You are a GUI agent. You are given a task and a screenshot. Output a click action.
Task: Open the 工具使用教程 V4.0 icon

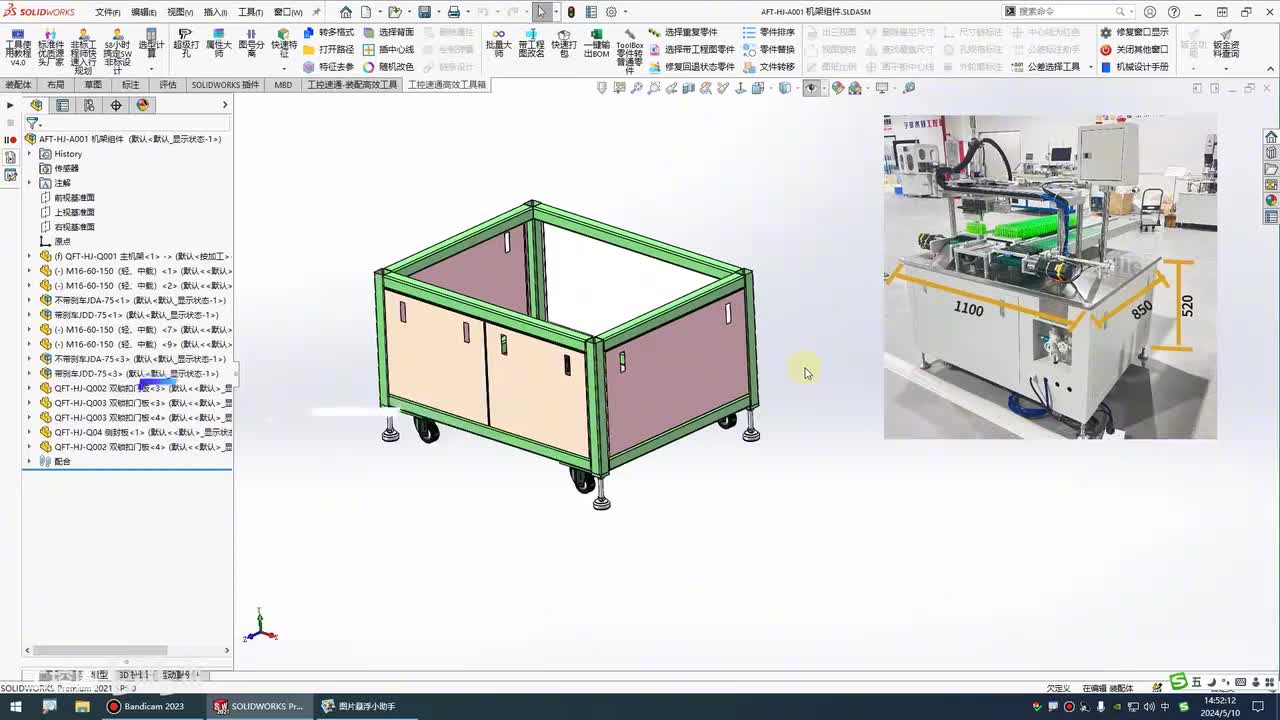[x=18, y=47]
